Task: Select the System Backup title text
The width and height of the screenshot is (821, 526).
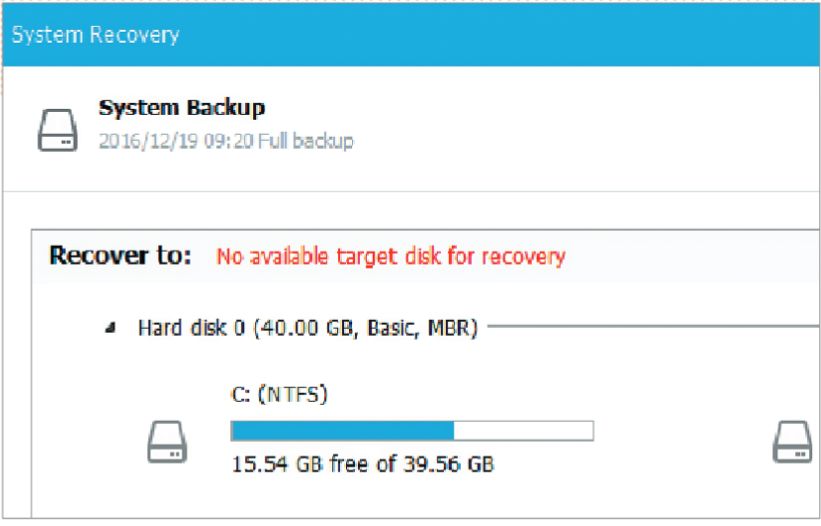Action: pos(182,108)
